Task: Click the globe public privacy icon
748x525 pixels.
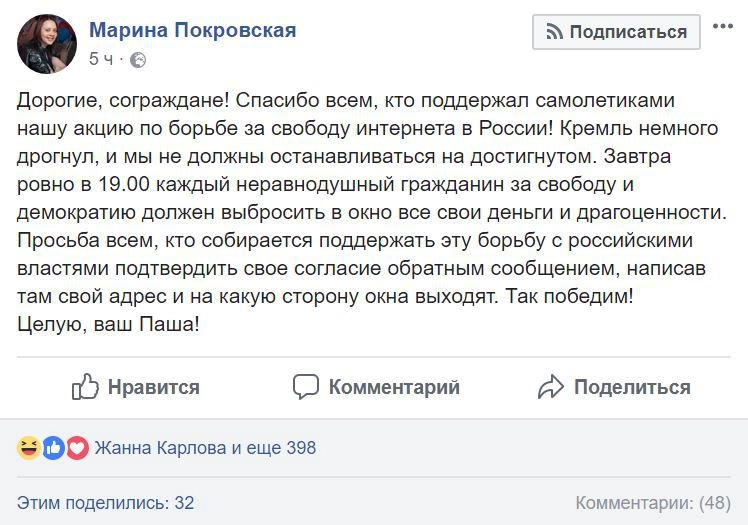Action: tap(138, 60)
